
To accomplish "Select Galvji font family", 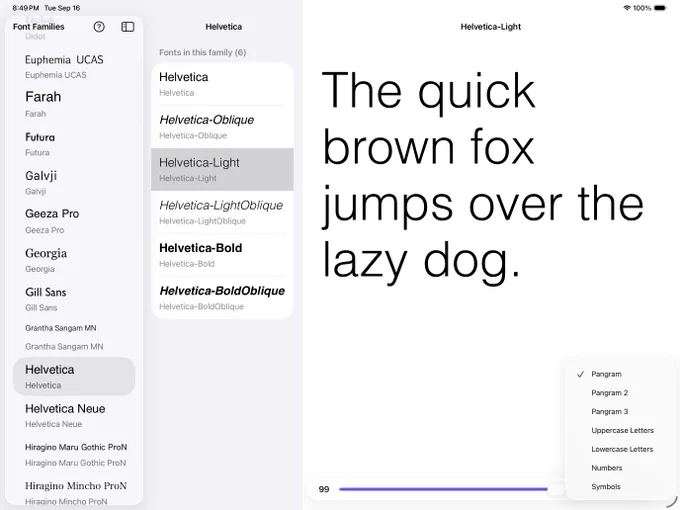I will [74, 183].
